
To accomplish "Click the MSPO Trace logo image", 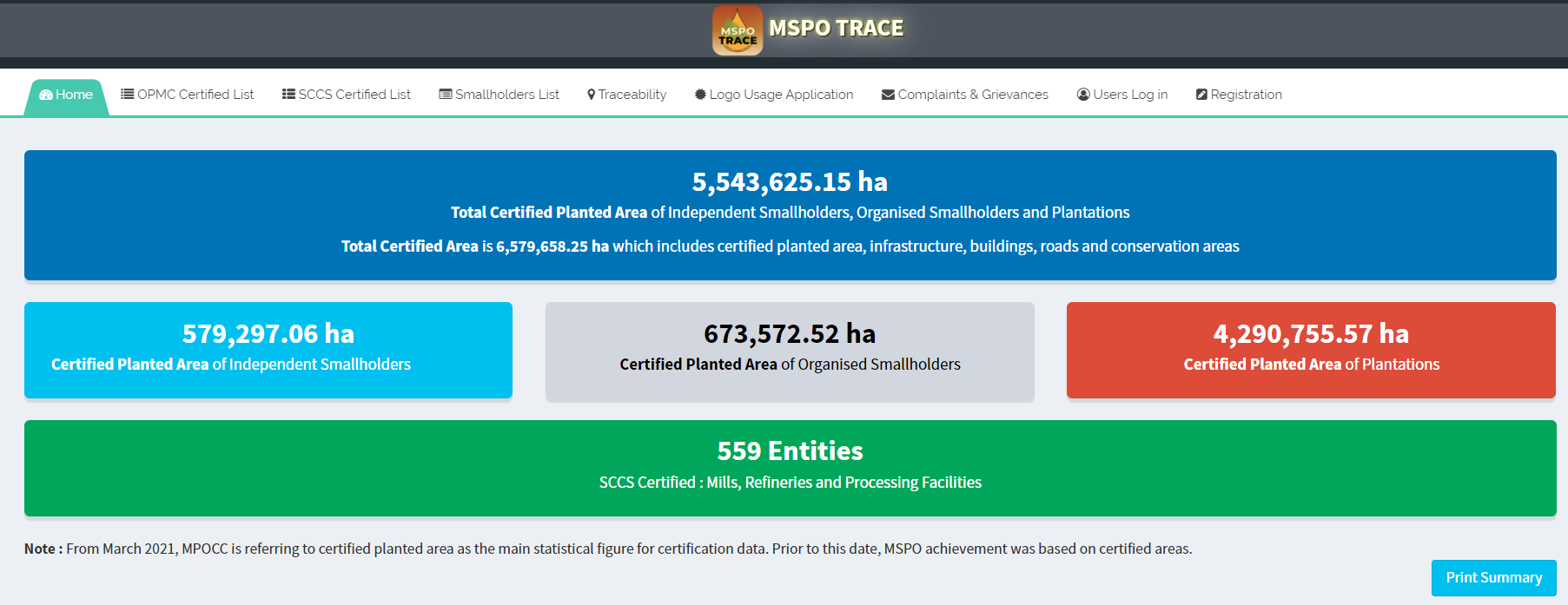I will 738,30.
